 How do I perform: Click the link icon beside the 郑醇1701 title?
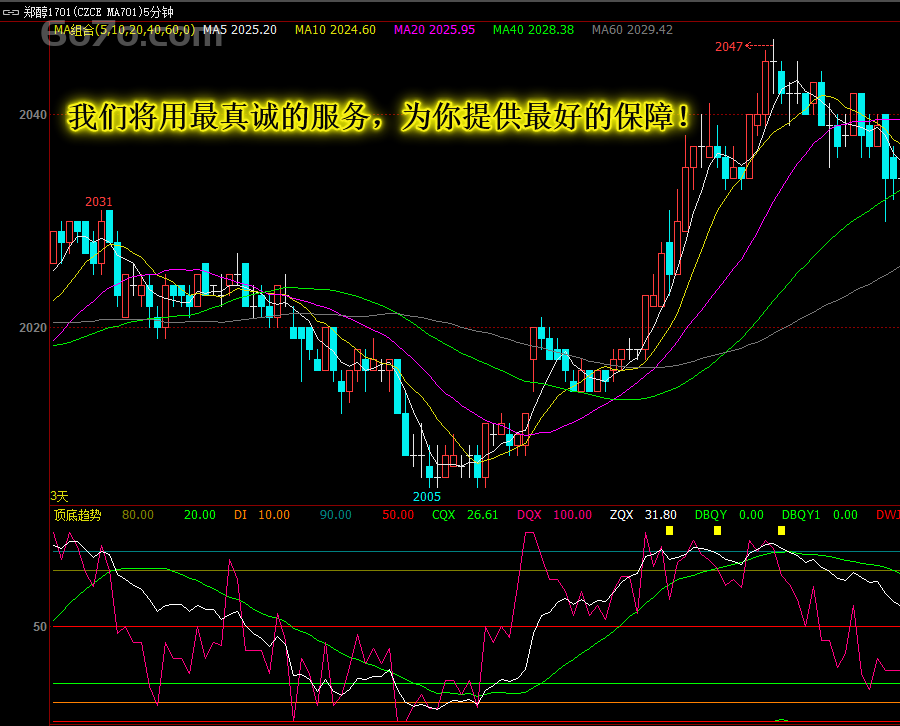[11, 12]
